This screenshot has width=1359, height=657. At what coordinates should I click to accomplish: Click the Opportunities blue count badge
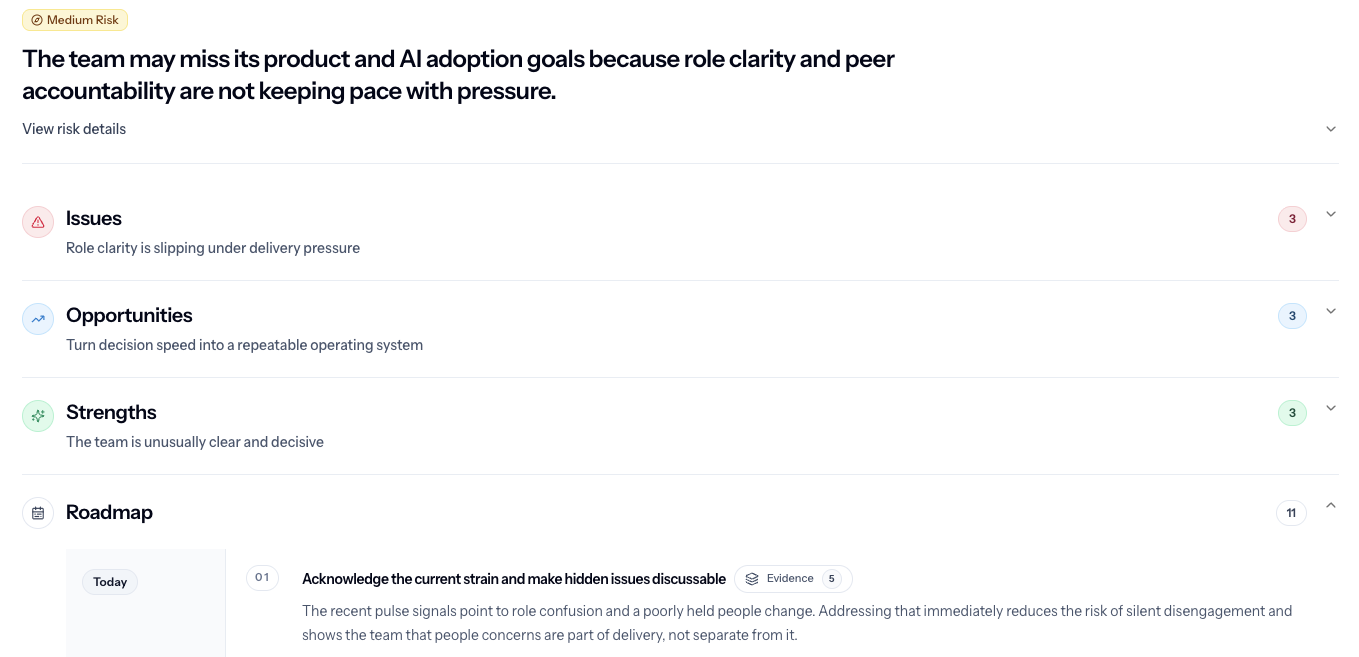pyautogui.click(x=1292, y=316)
